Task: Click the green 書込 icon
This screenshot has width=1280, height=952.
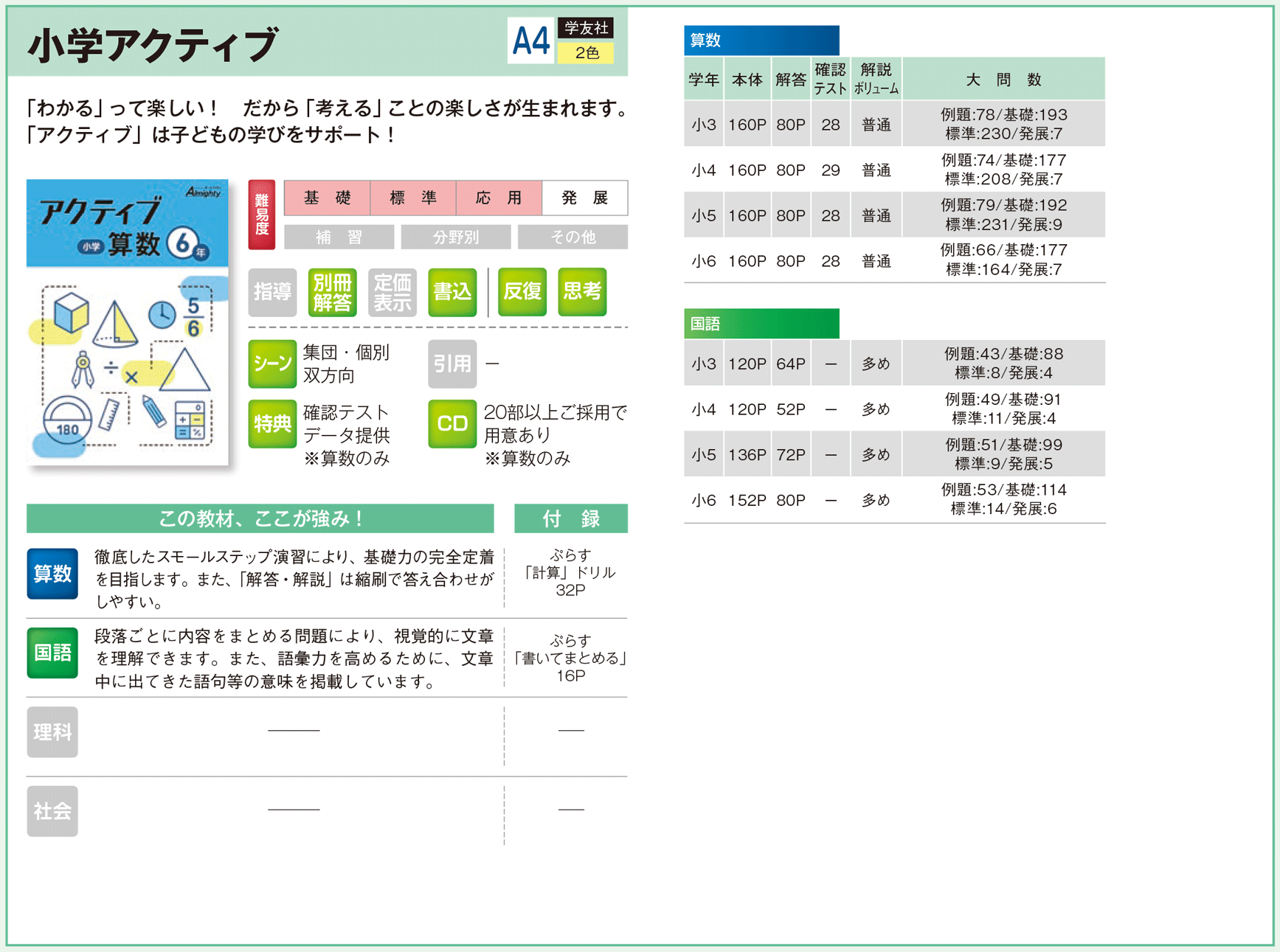Action: tap(452, 293)
